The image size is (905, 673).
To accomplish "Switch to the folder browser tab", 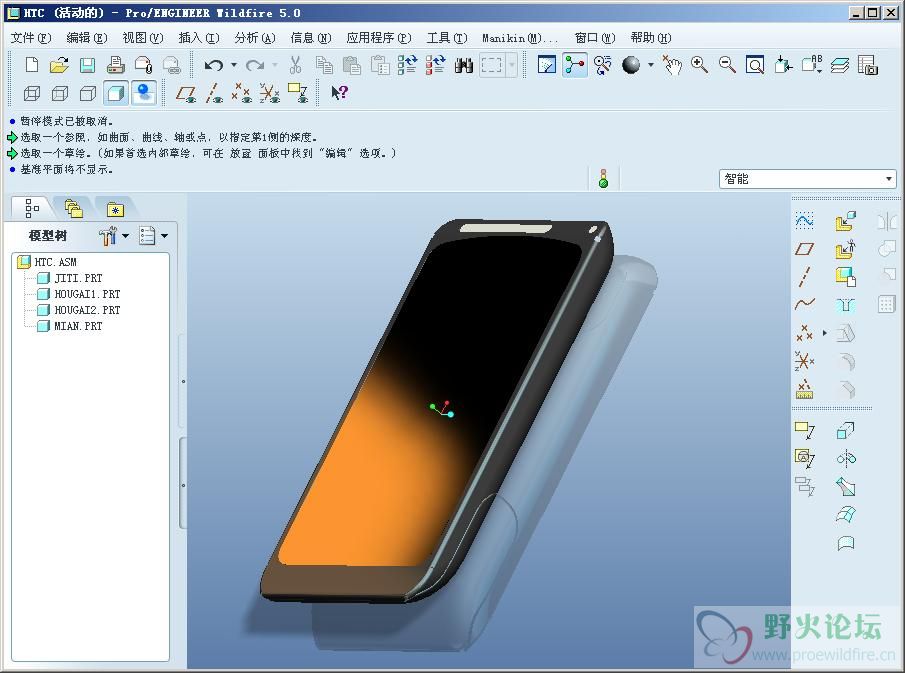I will [73, 208].
